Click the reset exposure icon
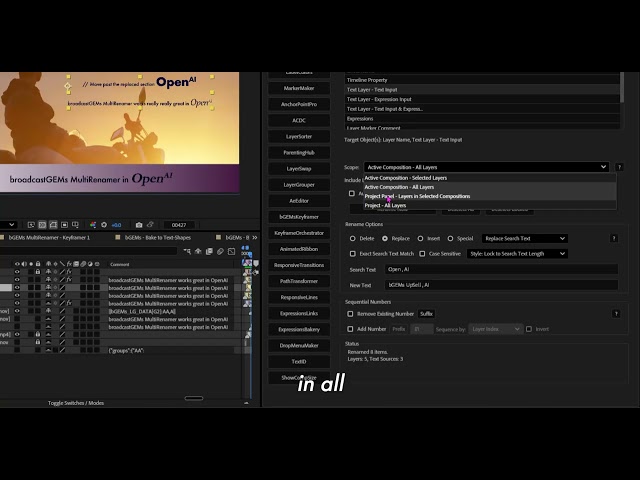The image size is (640, 480). (104, 225)
